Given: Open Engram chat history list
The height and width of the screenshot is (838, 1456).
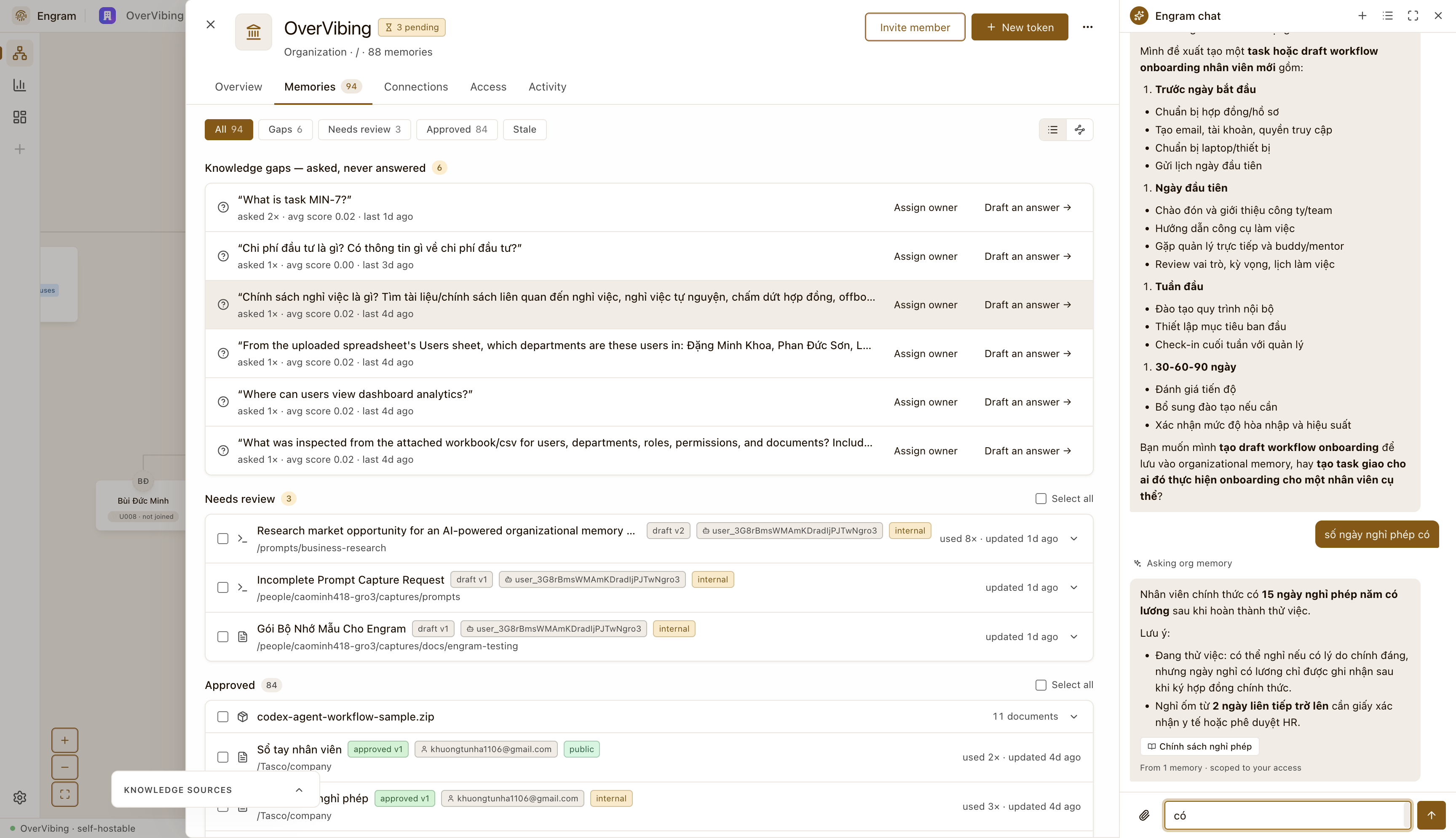Looking at the screenshot, I should click(x=1387, y=16).
